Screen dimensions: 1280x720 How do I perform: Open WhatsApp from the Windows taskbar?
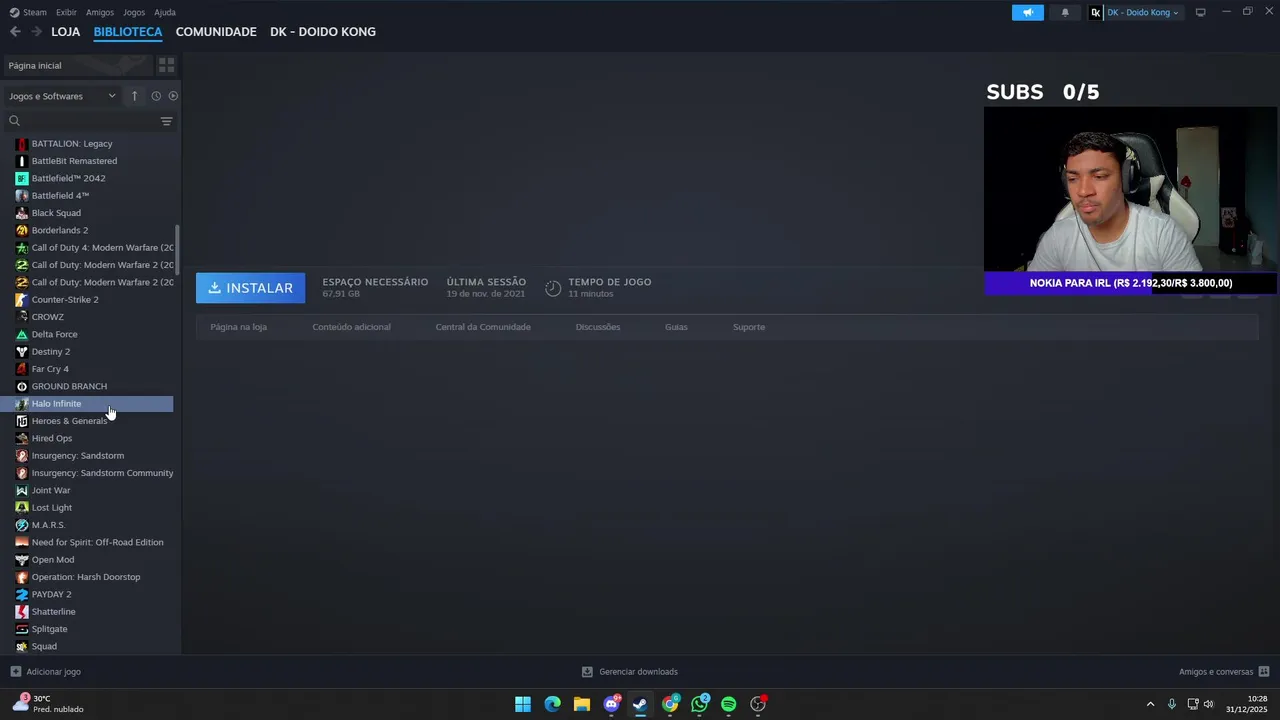point(699,704)
